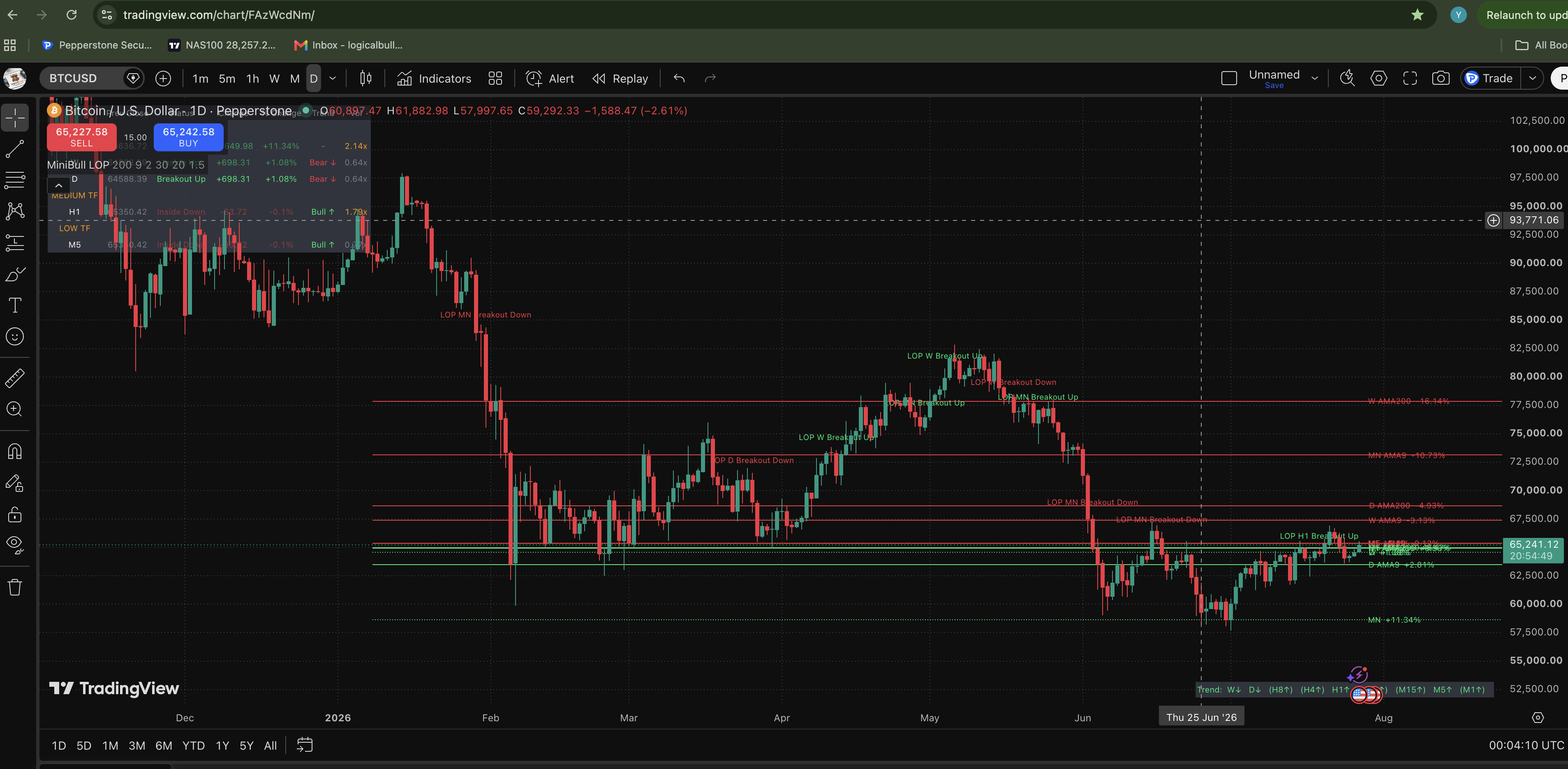Open the go to date calendar icon
Viewport: 1568px width, 769px height.
(x=304, y=745)
